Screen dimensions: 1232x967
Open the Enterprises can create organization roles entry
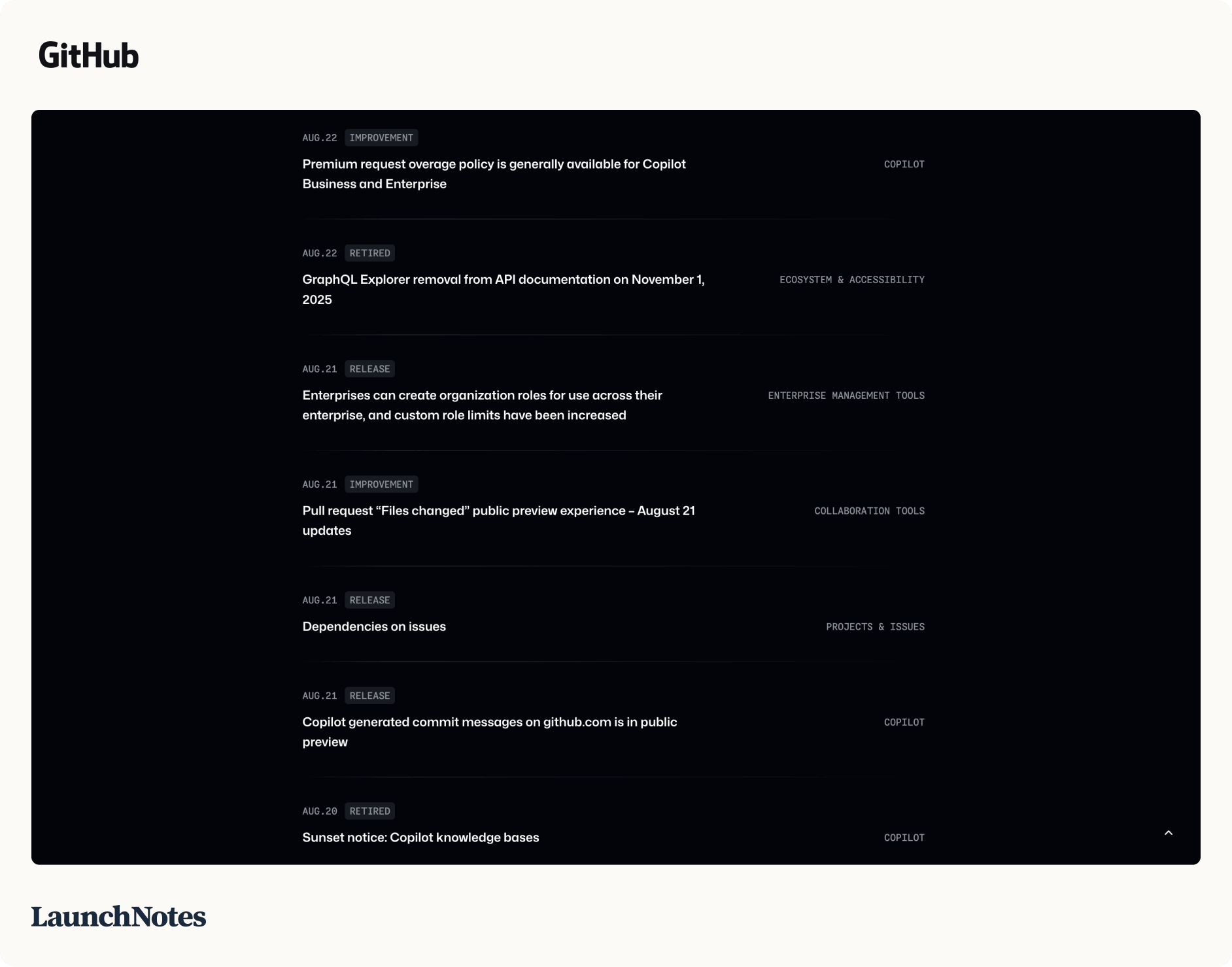[x=482, y=405]
